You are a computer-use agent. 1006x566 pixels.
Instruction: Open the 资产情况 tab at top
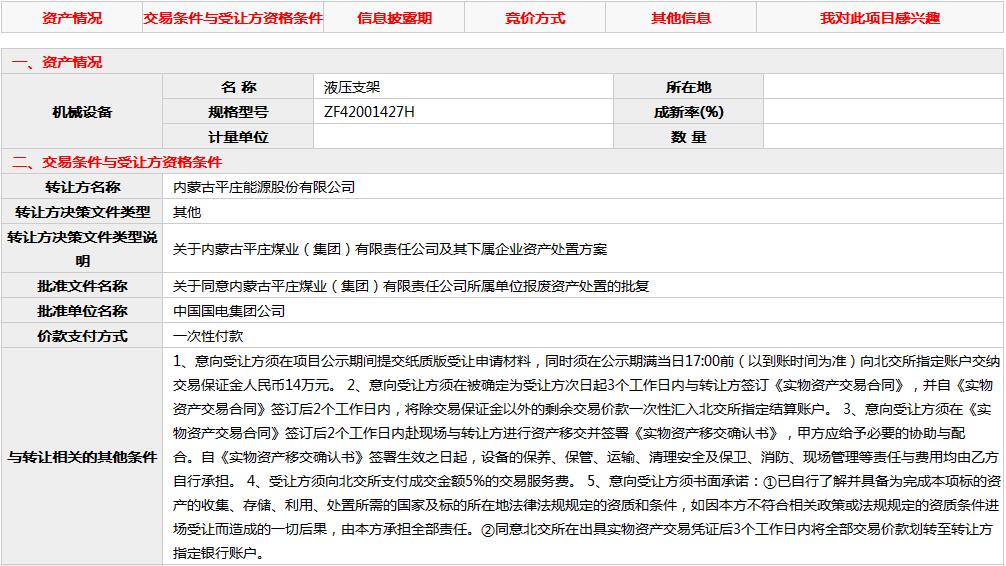click(x=71, y=18)
